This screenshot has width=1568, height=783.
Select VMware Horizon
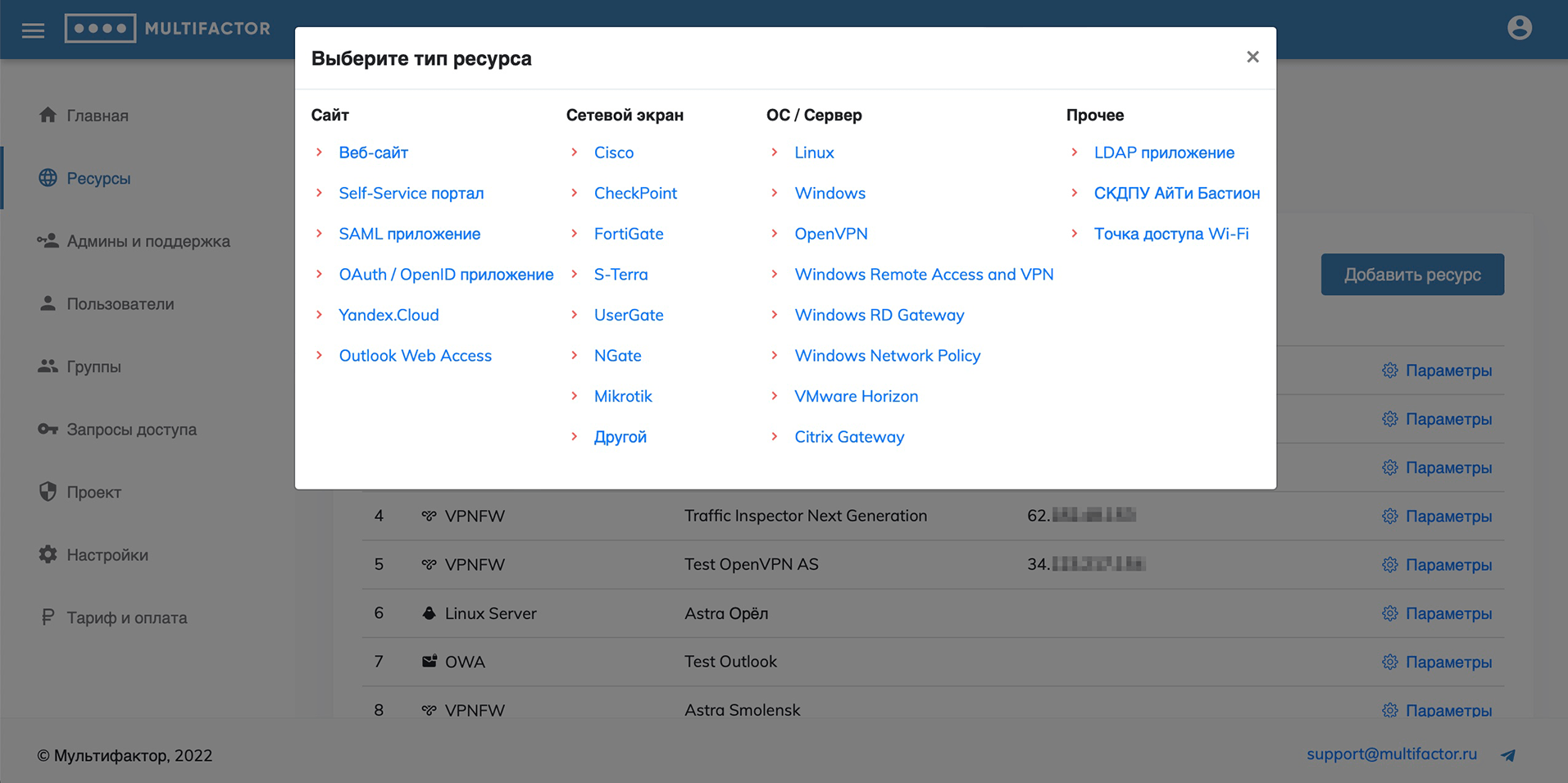pyautogui.click(x=856, y=396)
